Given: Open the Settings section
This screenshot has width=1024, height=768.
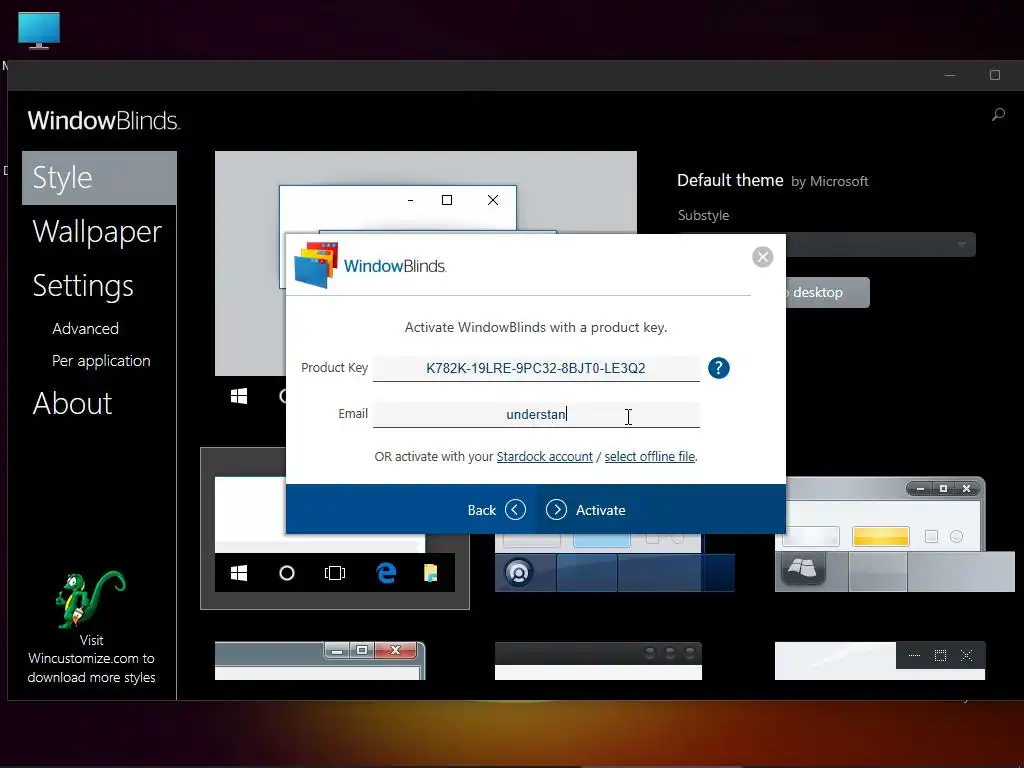Looking at the screenshot, I should [83, 286].
